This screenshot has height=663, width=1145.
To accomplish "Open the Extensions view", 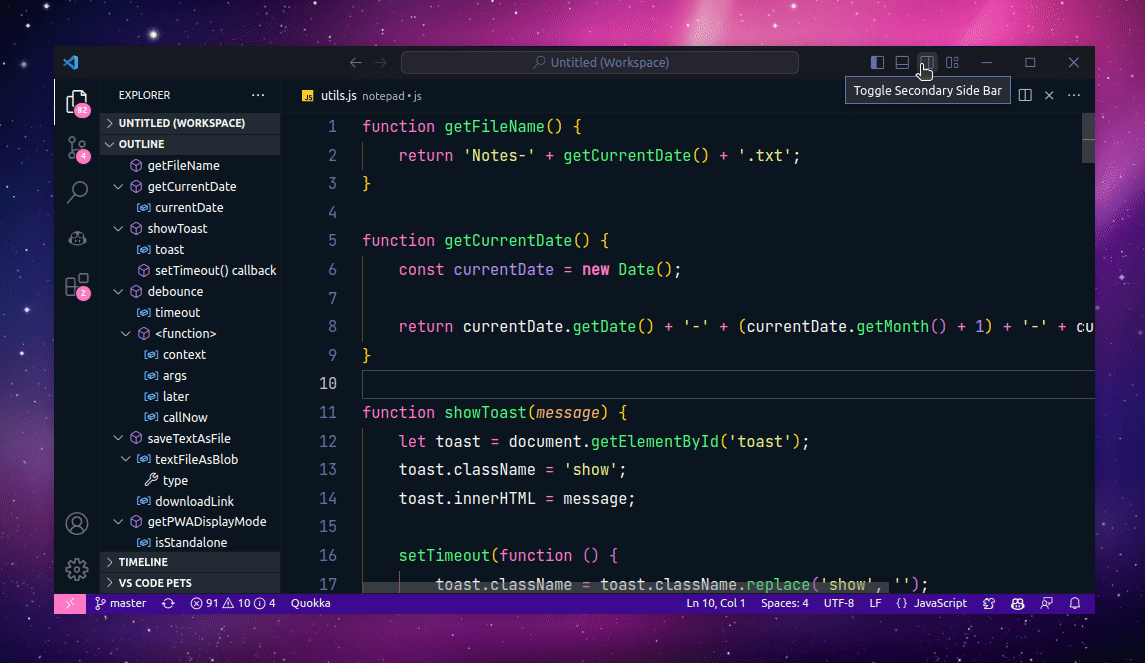I will point(77,285).
